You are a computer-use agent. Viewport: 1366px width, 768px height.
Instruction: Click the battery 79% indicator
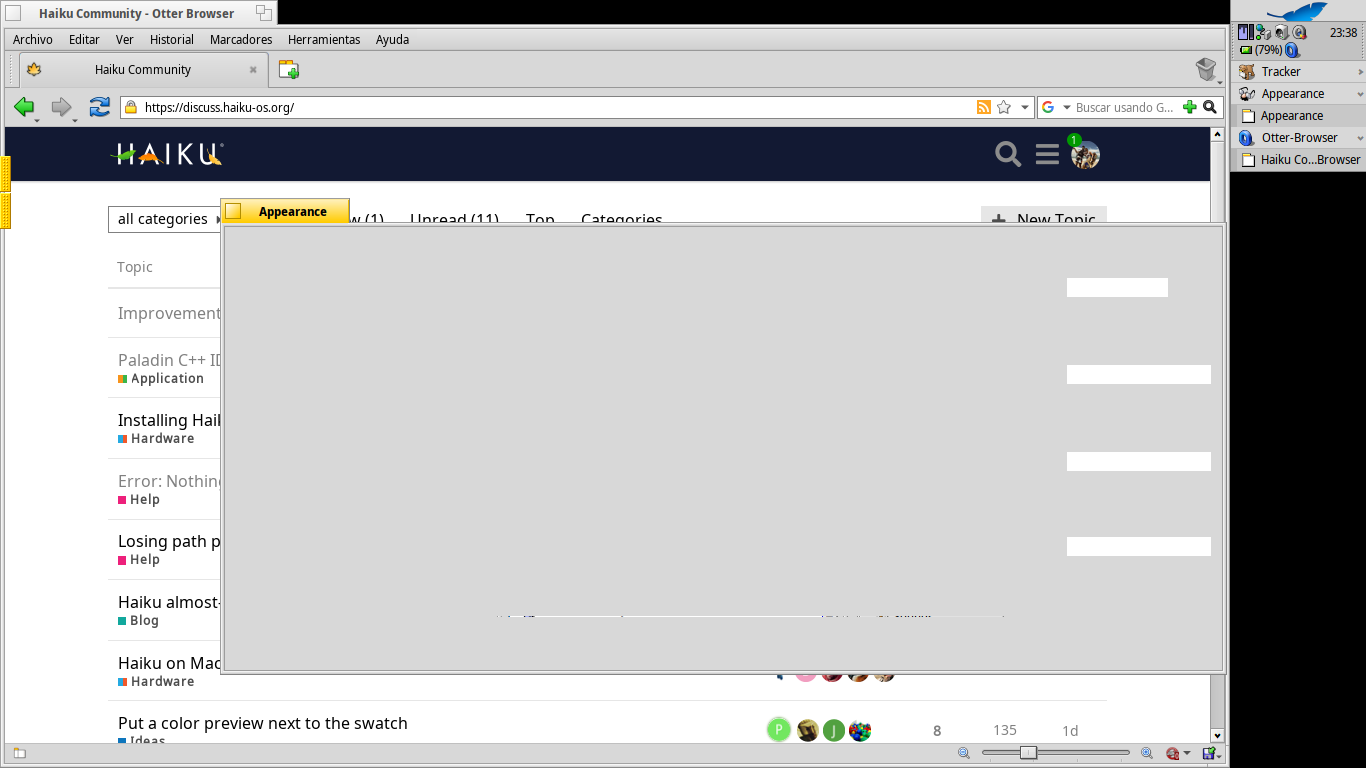[x=1260, y=50]
